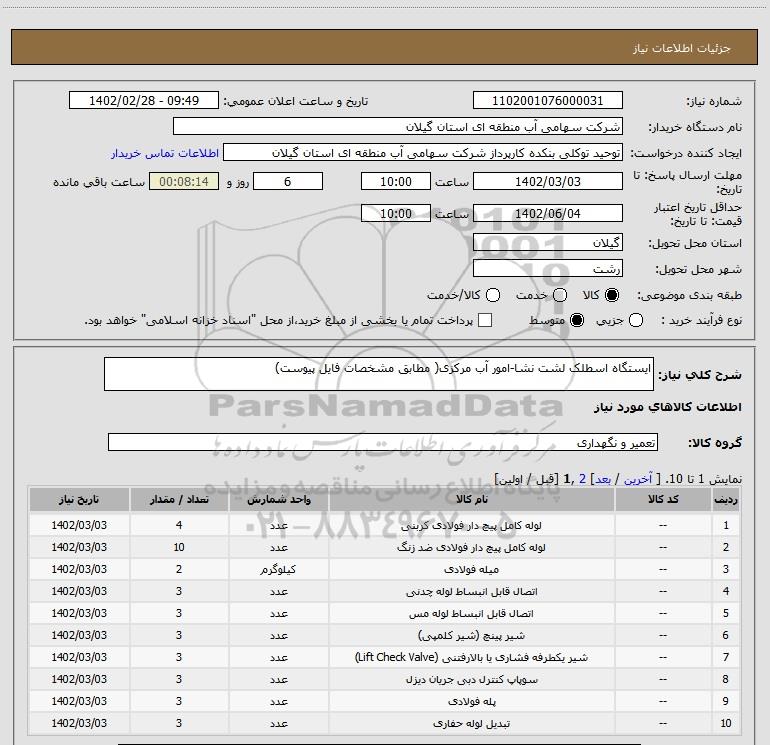Select row تبدیل لوله حفاری
Viewport: 770px width, 745px height.
pyautogui.click(x=384, y=723)
